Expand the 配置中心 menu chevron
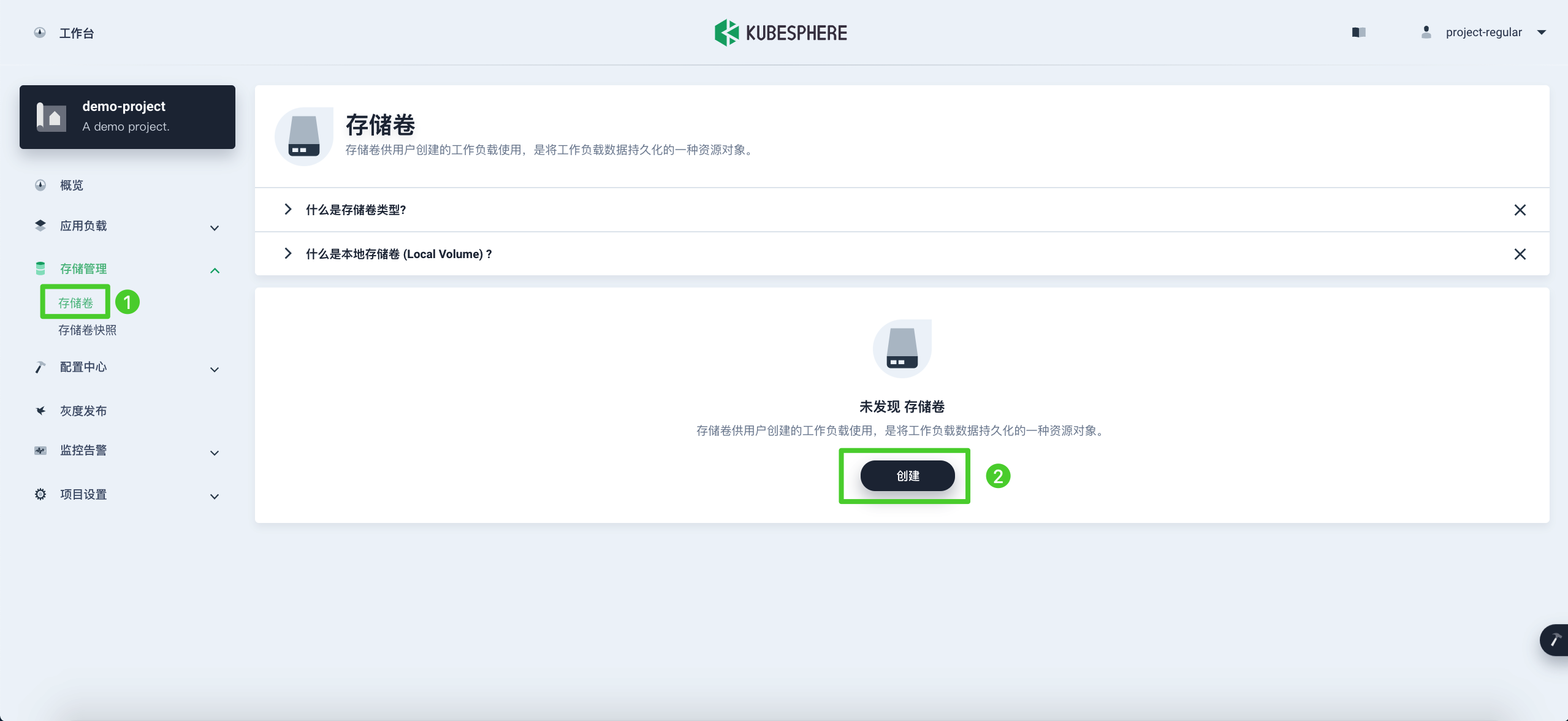 tap(215, 369)
